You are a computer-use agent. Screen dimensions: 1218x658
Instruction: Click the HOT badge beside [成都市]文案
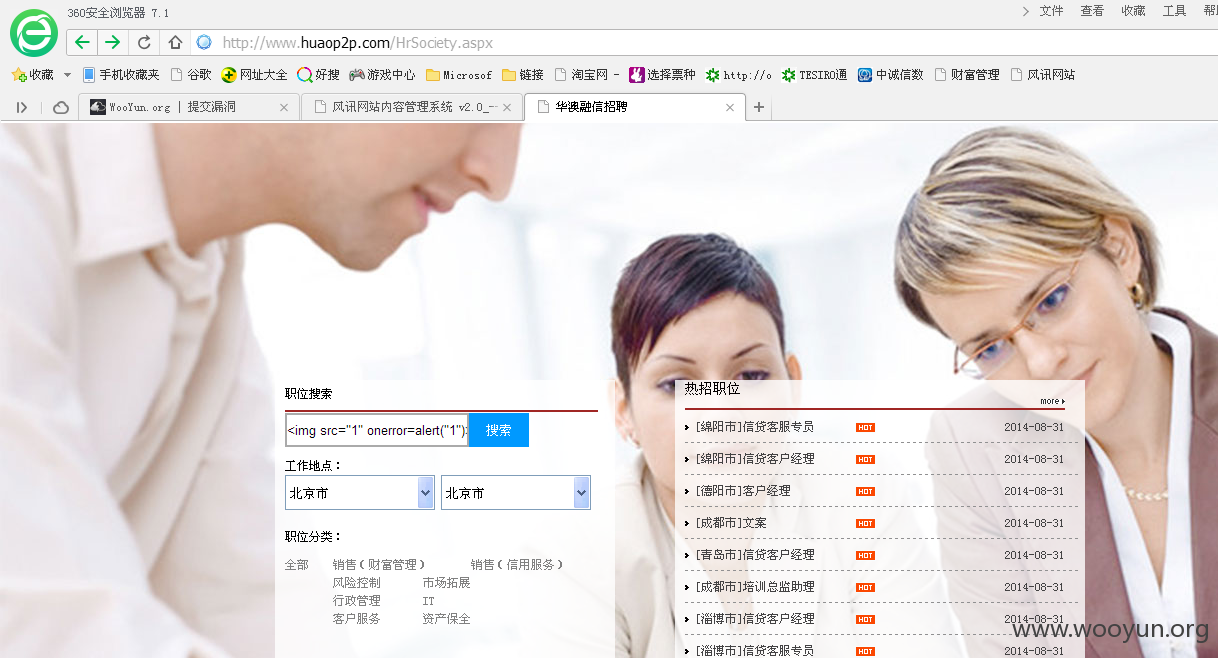865,523
